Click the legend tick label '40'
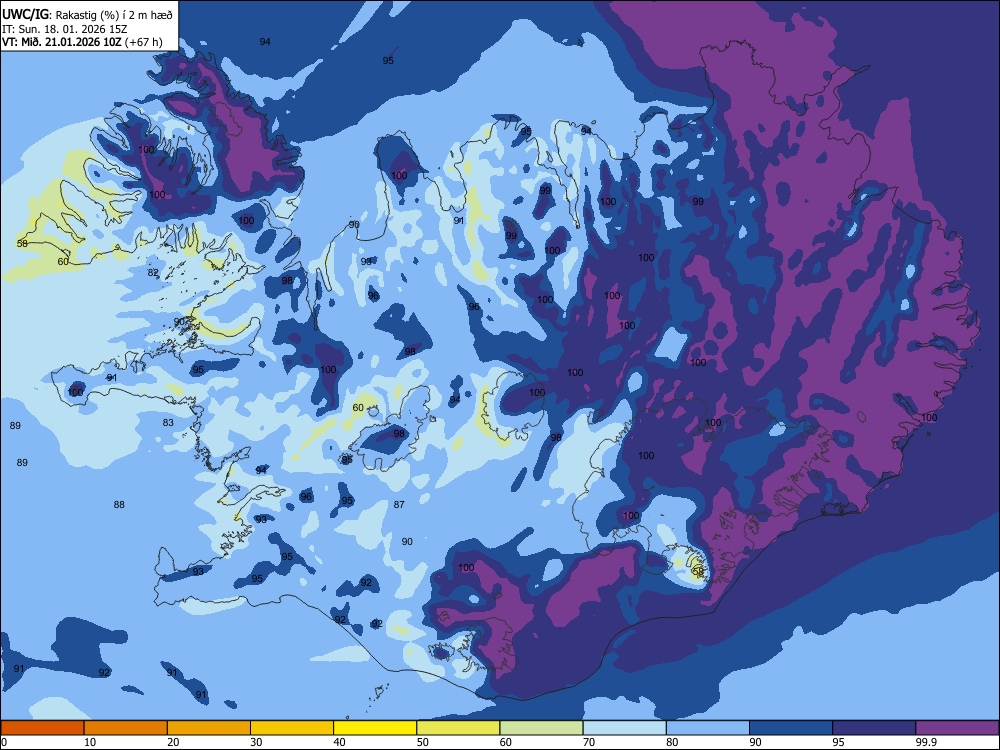Screen dimensions: 1000x750 [339, 742]
